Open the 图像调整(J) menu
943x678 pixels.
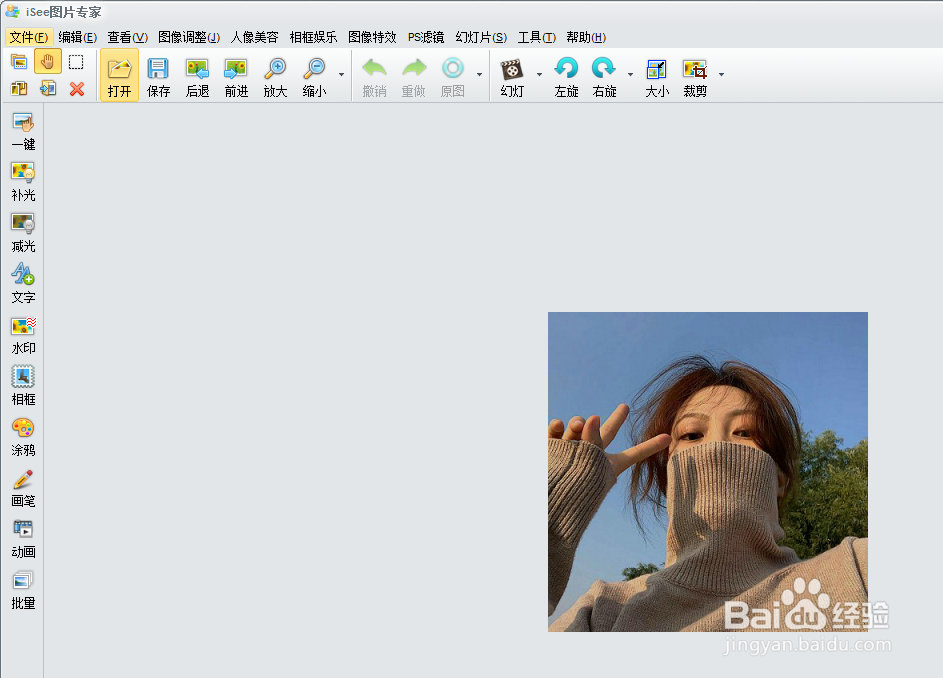coord(189,37)
